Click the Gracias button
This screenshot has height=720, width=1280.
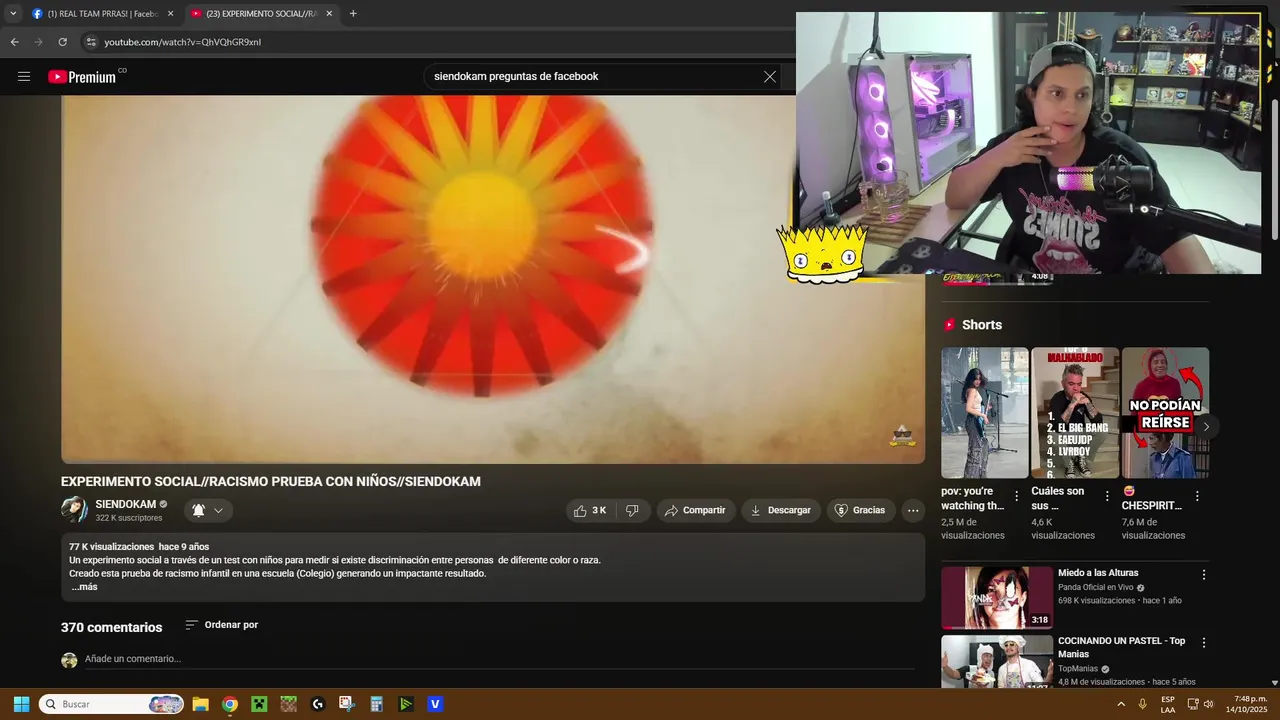[860, 510]
